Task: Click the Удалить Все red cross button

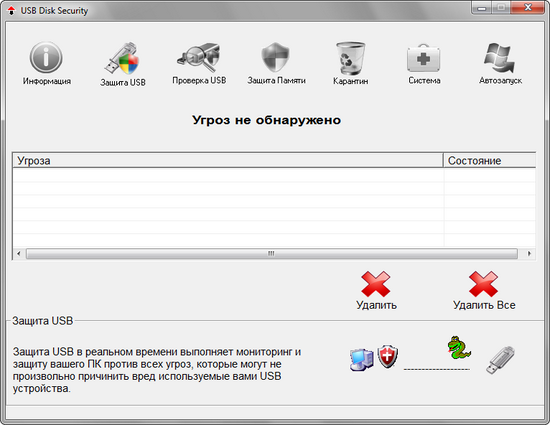Action: click(x=483, y=284)
